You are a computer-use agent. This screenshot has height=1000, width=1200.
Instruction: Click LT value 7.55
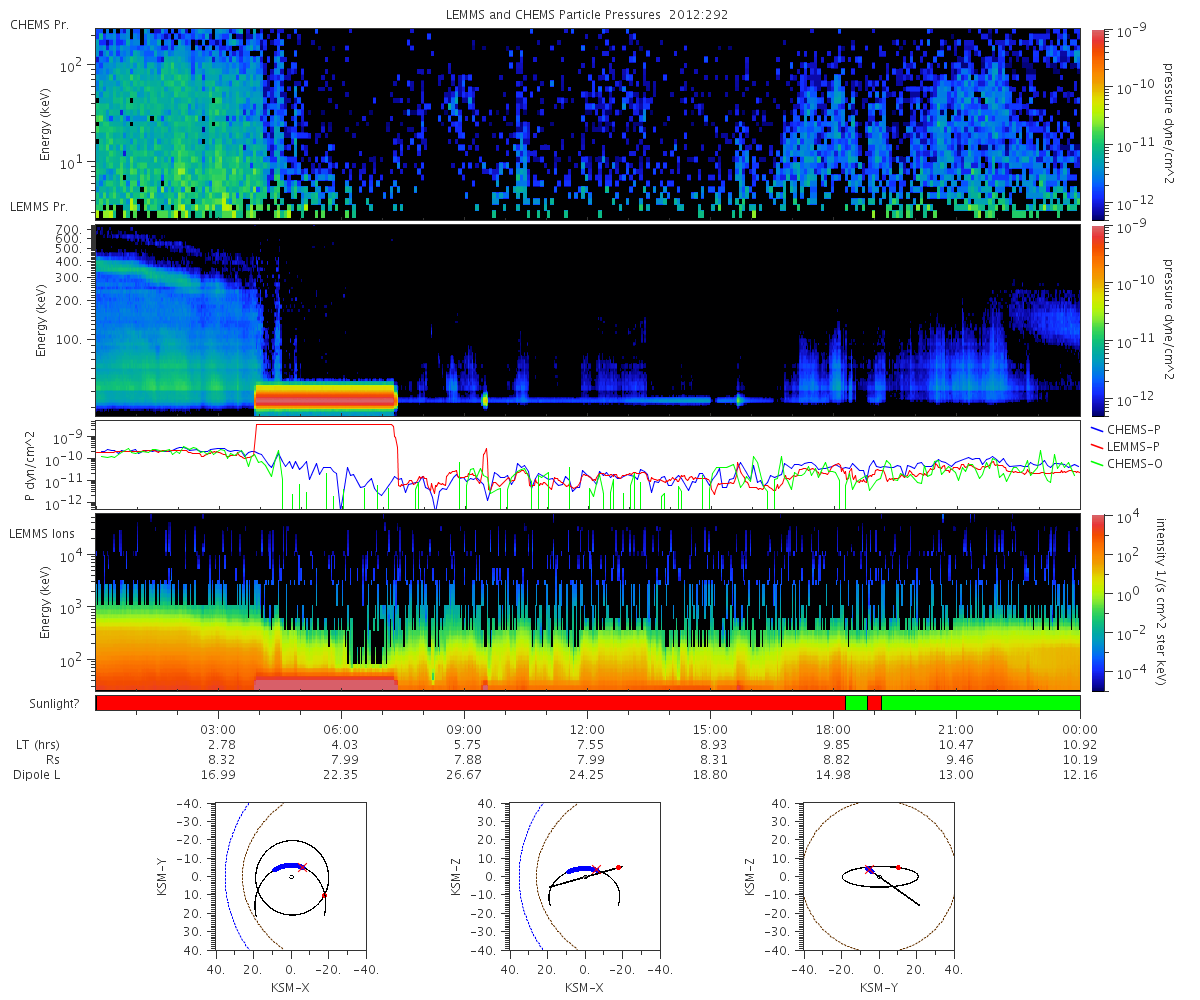[x=591, y=745]
